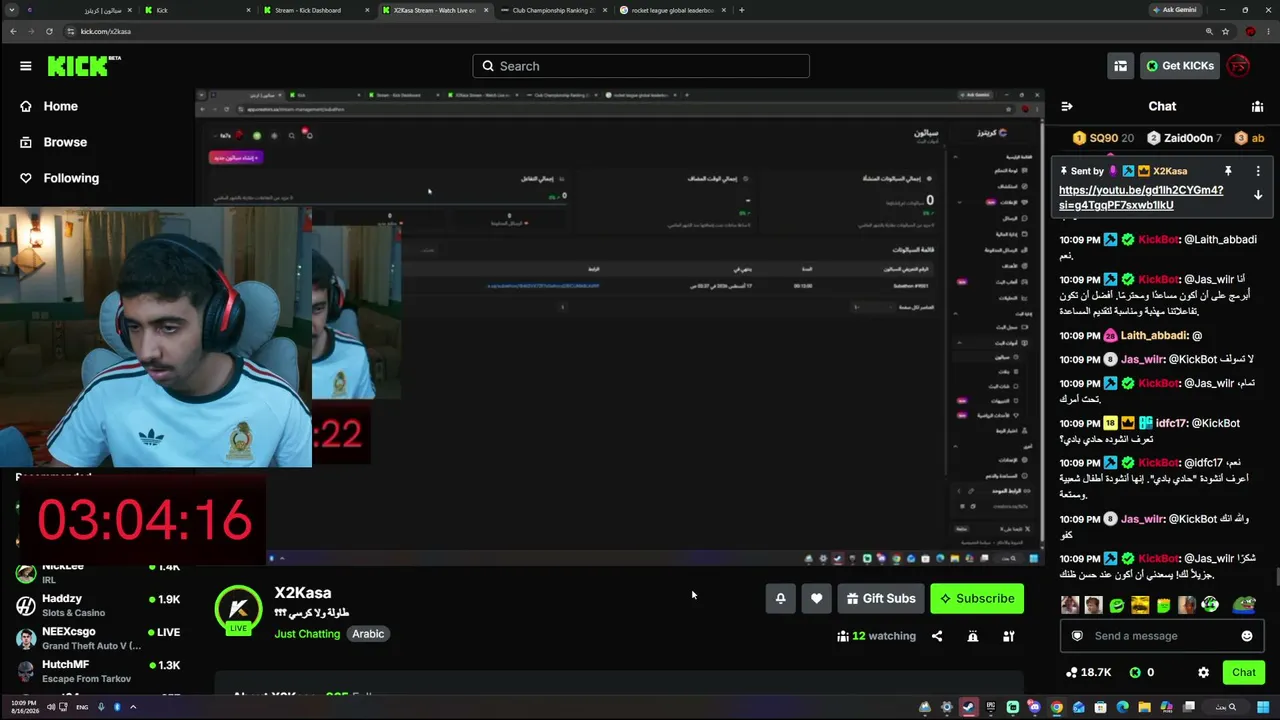Click the SQ90 top gifter badge
This screenshot has height=720, width=1280.
1103,138
